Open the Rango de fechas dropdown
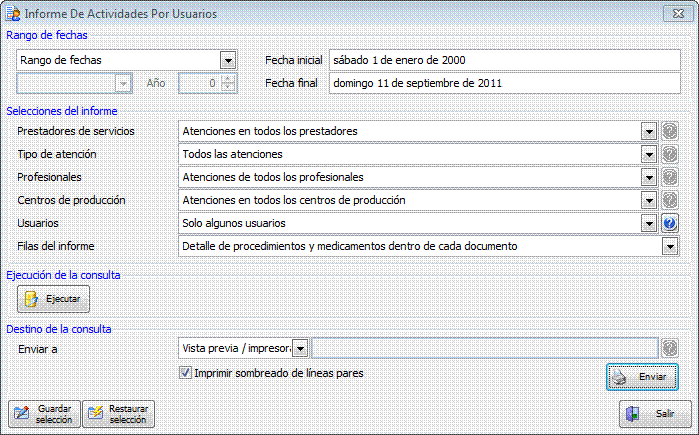This screenshot has width=699, height=435. [228, 60]
